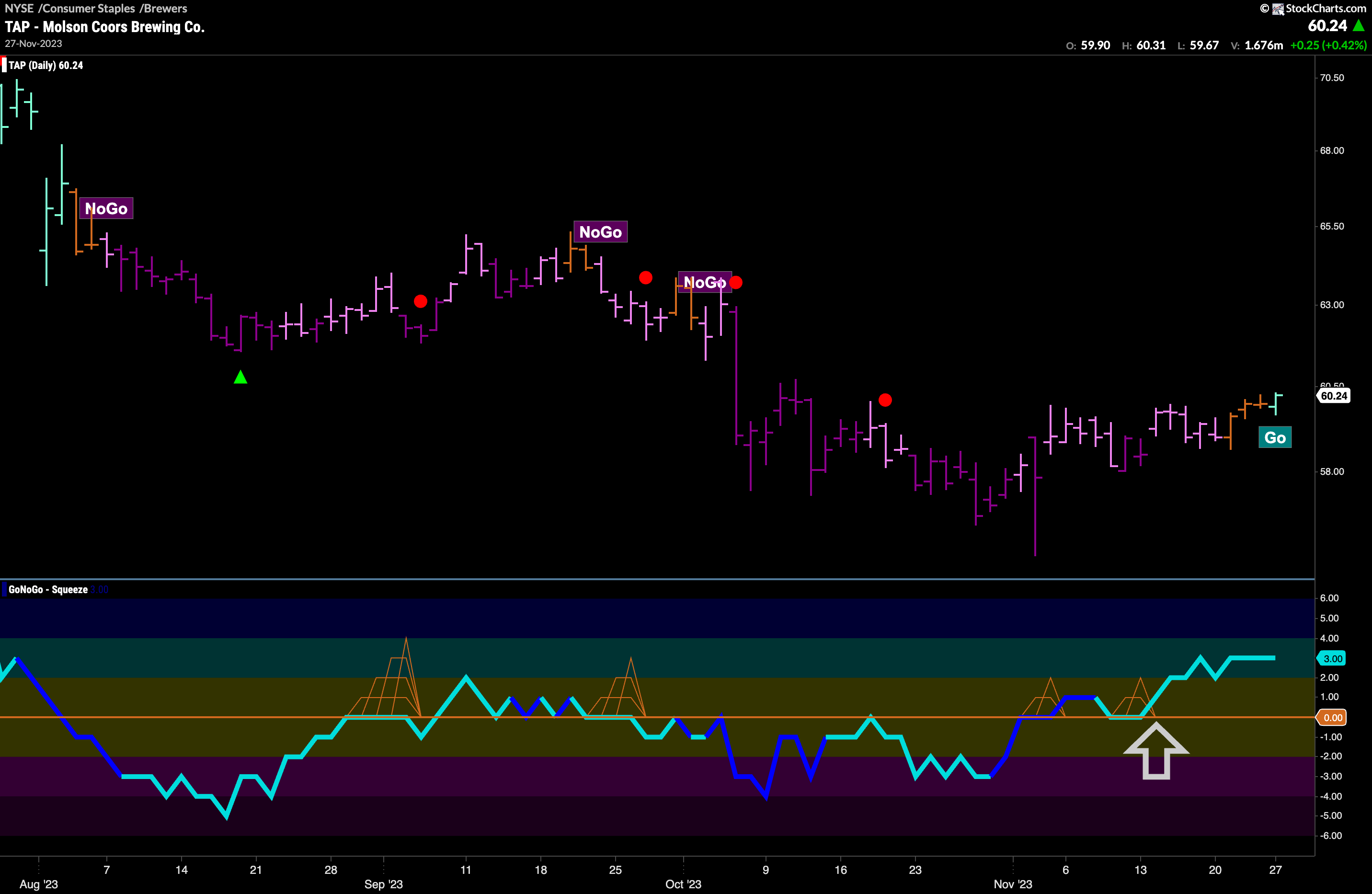Image resolution: width=1372 pixels, height=894 pixels.
Task: Click the Low value 59.67
Action: 1204,46
